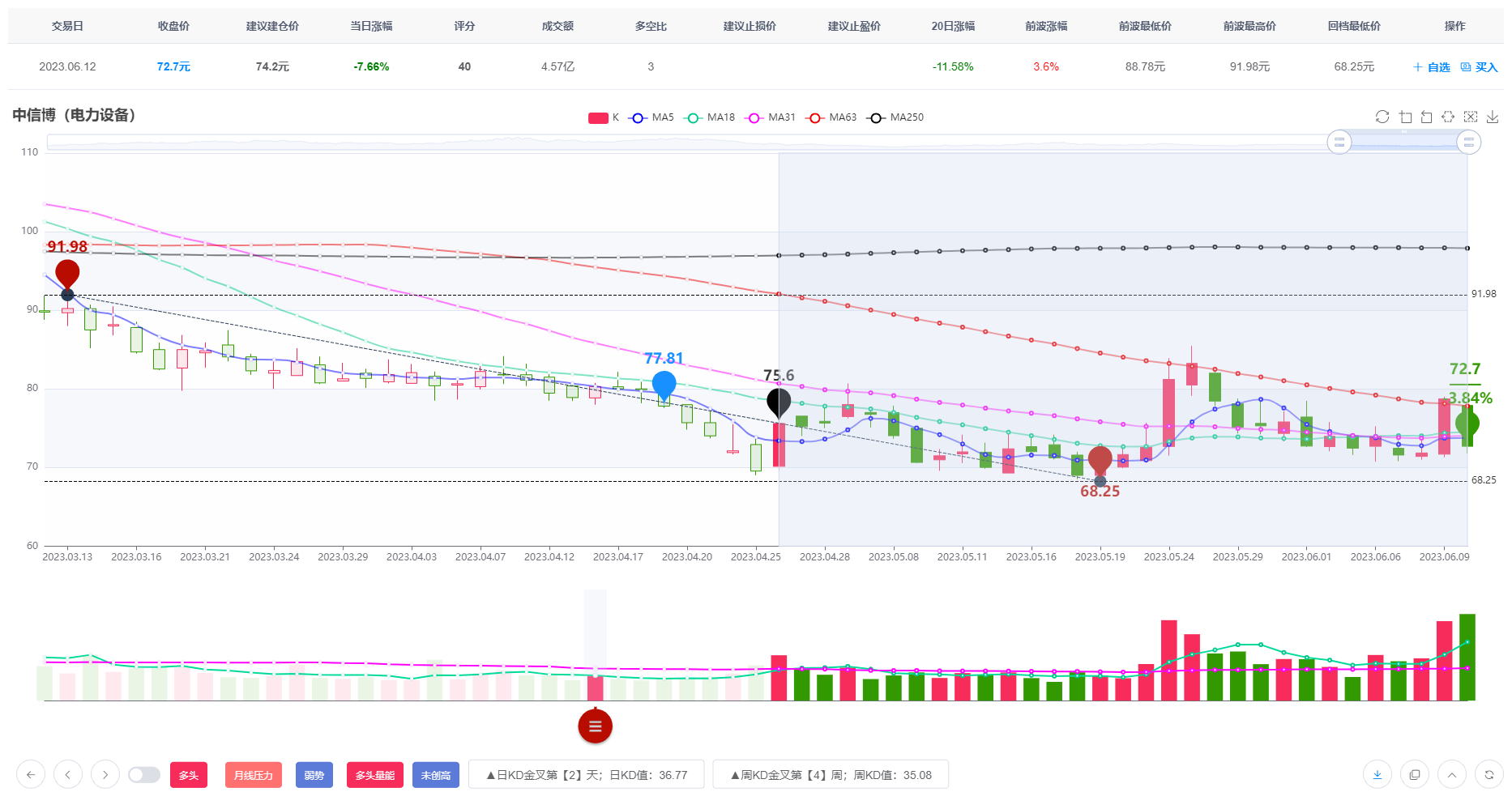Click the 月线压力 tag button
Viewport: 1512px width, 792px height.
[x=254, y=775]
